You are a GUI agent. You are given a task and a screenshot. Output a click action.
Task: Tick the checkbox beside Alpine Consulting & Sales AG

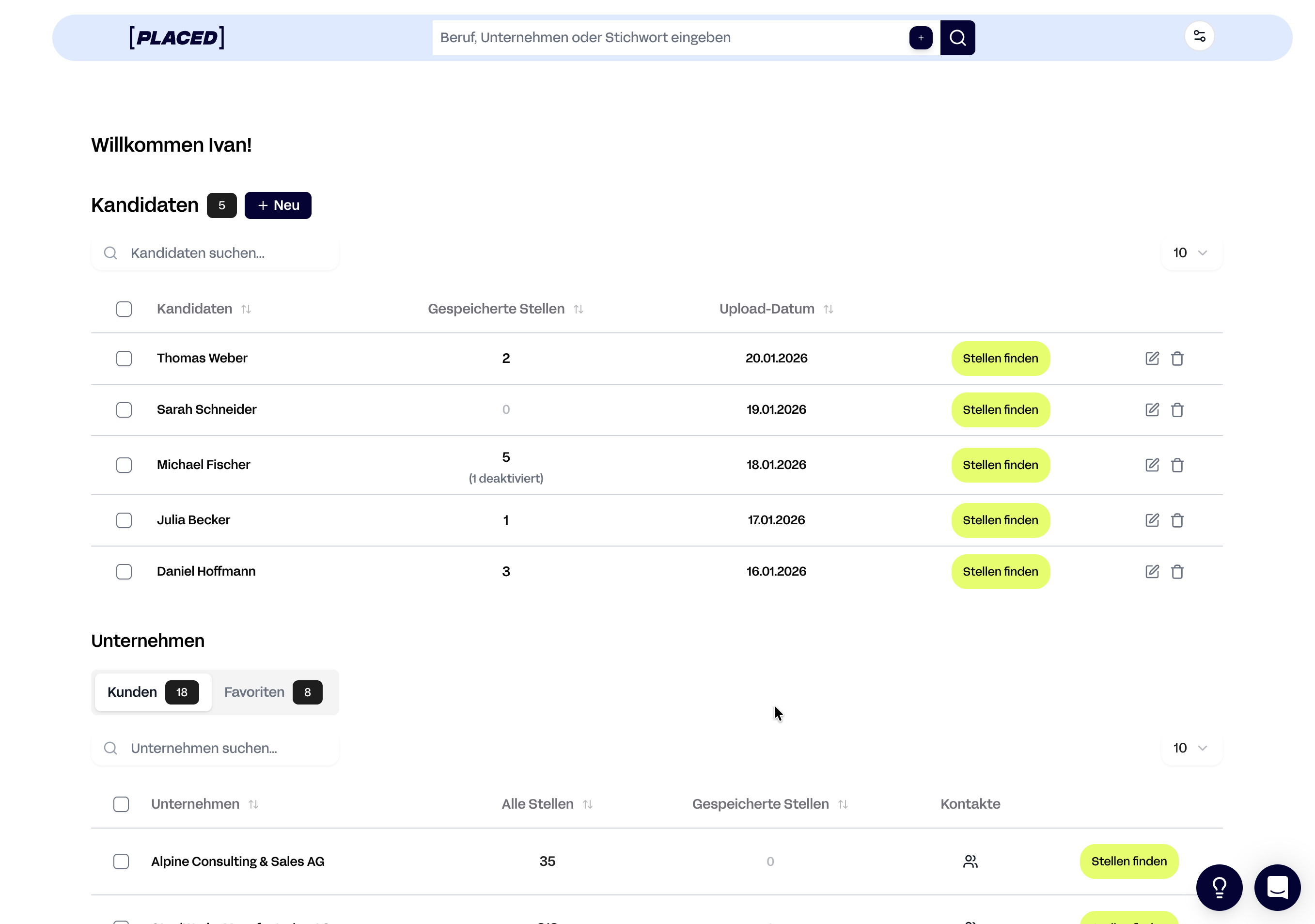tap(122, 861)
